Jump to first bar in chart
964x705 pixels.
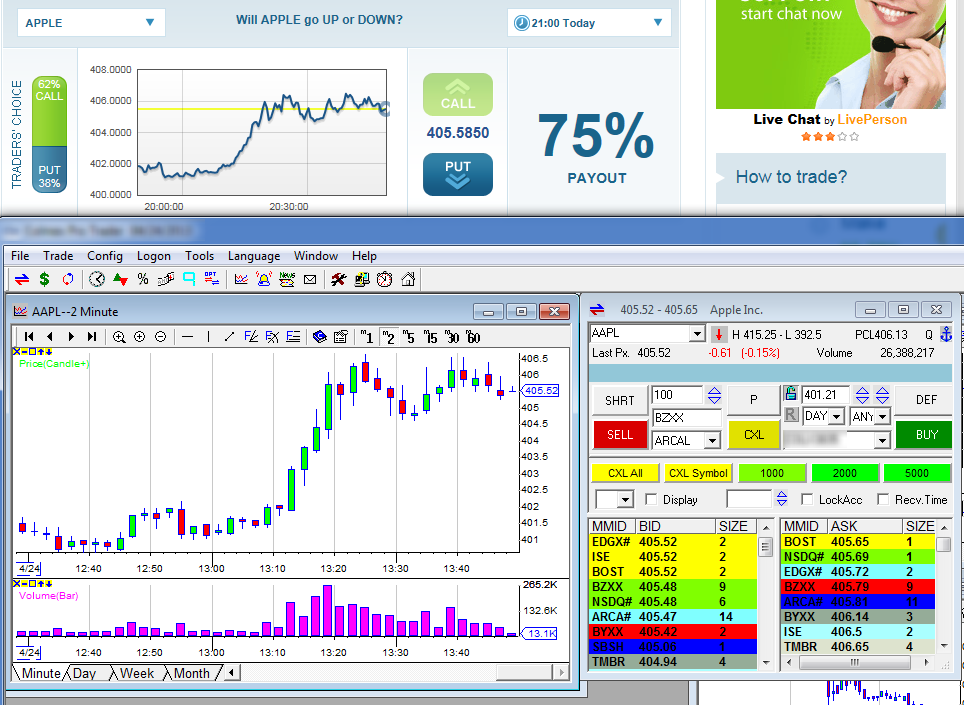(x=29, y=337)
